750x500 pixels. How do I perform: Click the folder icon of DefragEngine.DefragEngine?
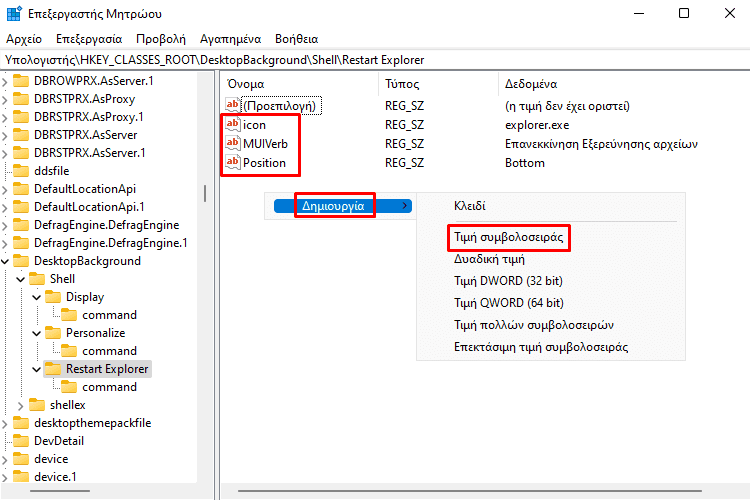[x=21, y=225]
